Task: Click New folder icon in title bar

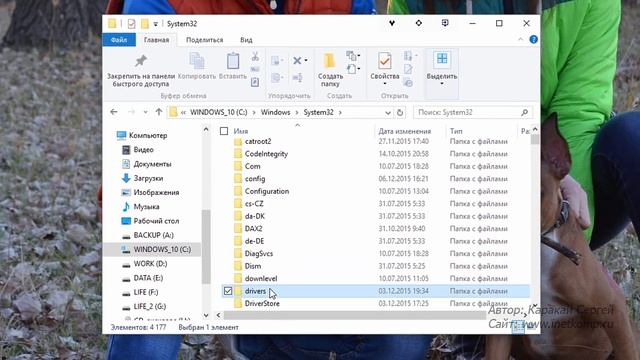Action: 144,24
